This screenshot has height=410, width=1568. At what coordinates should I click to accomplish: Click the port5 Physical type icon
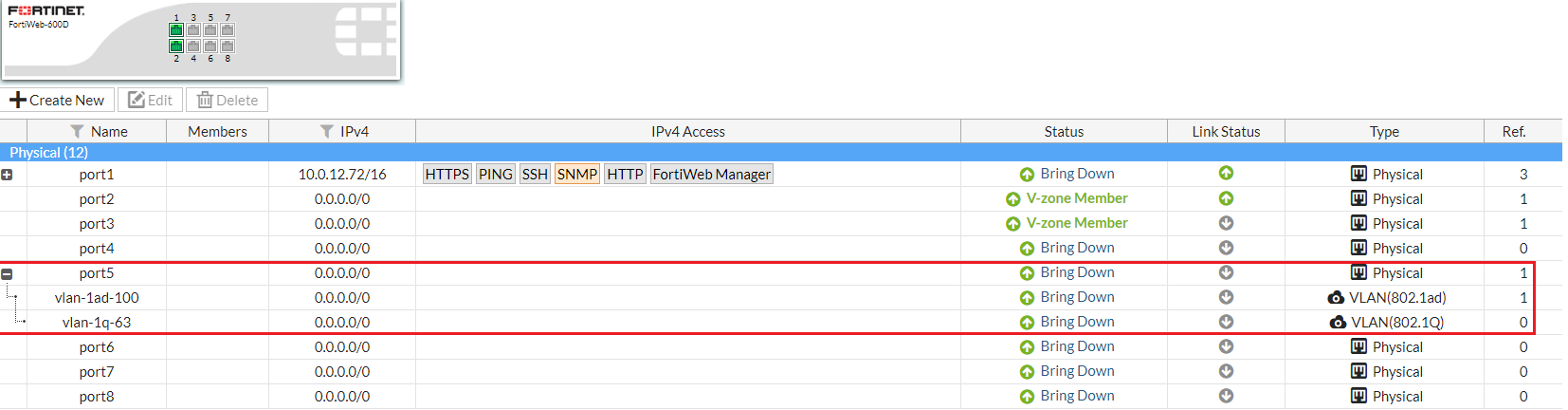(x=1358, y=273)
